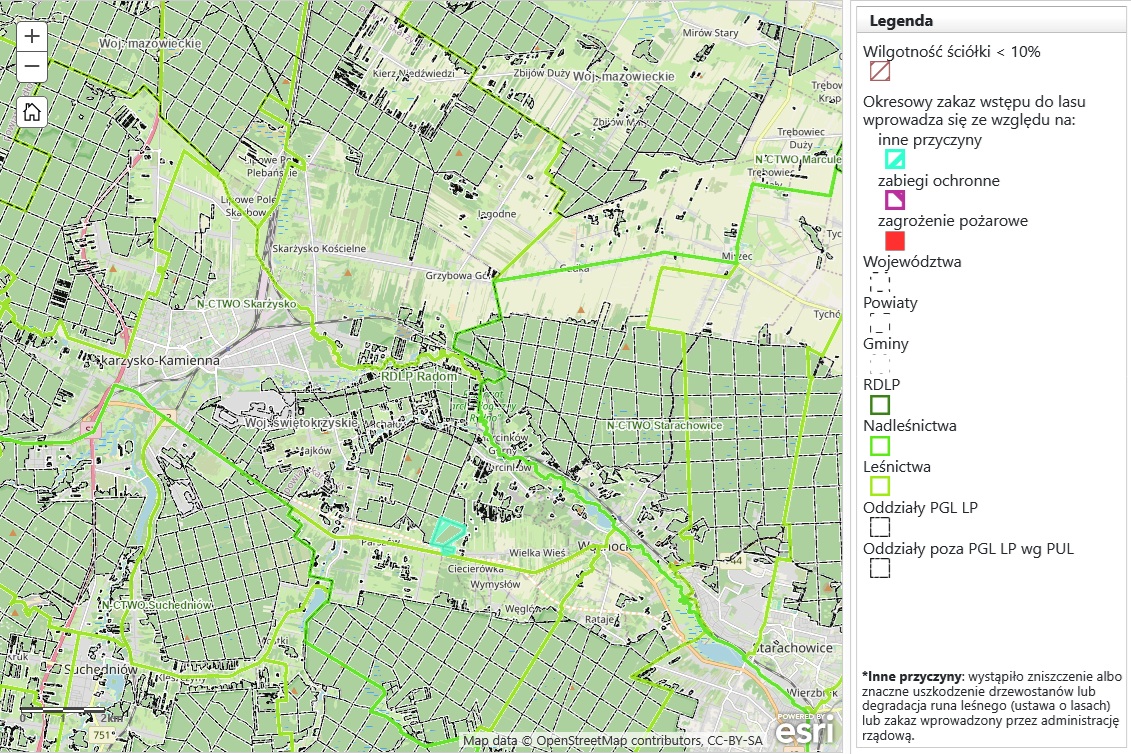Select the red fire hazard color swatch
This screenshot has height=754, width=1131.
[895, 241]
